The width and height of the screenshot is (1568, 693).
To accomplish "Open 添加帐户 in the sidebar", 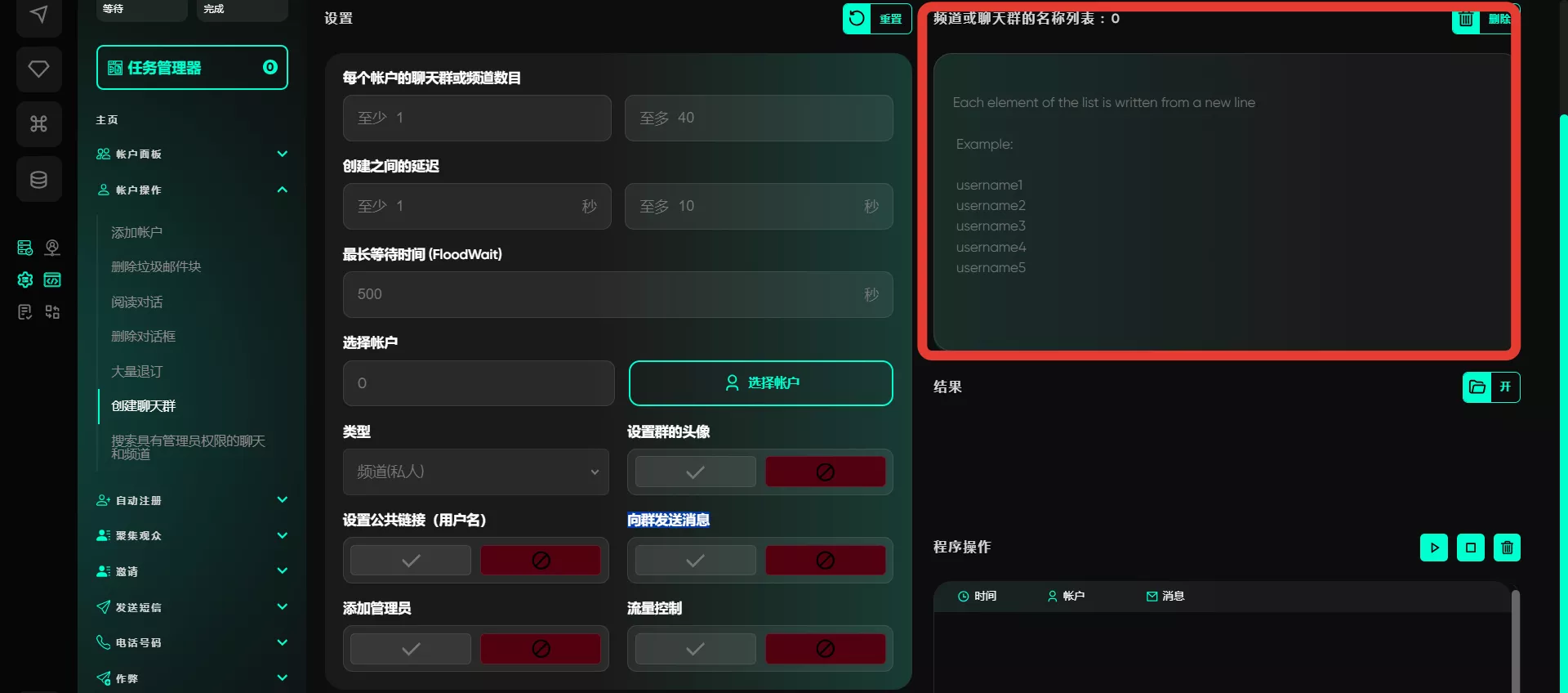I will (x=136, y=233).
